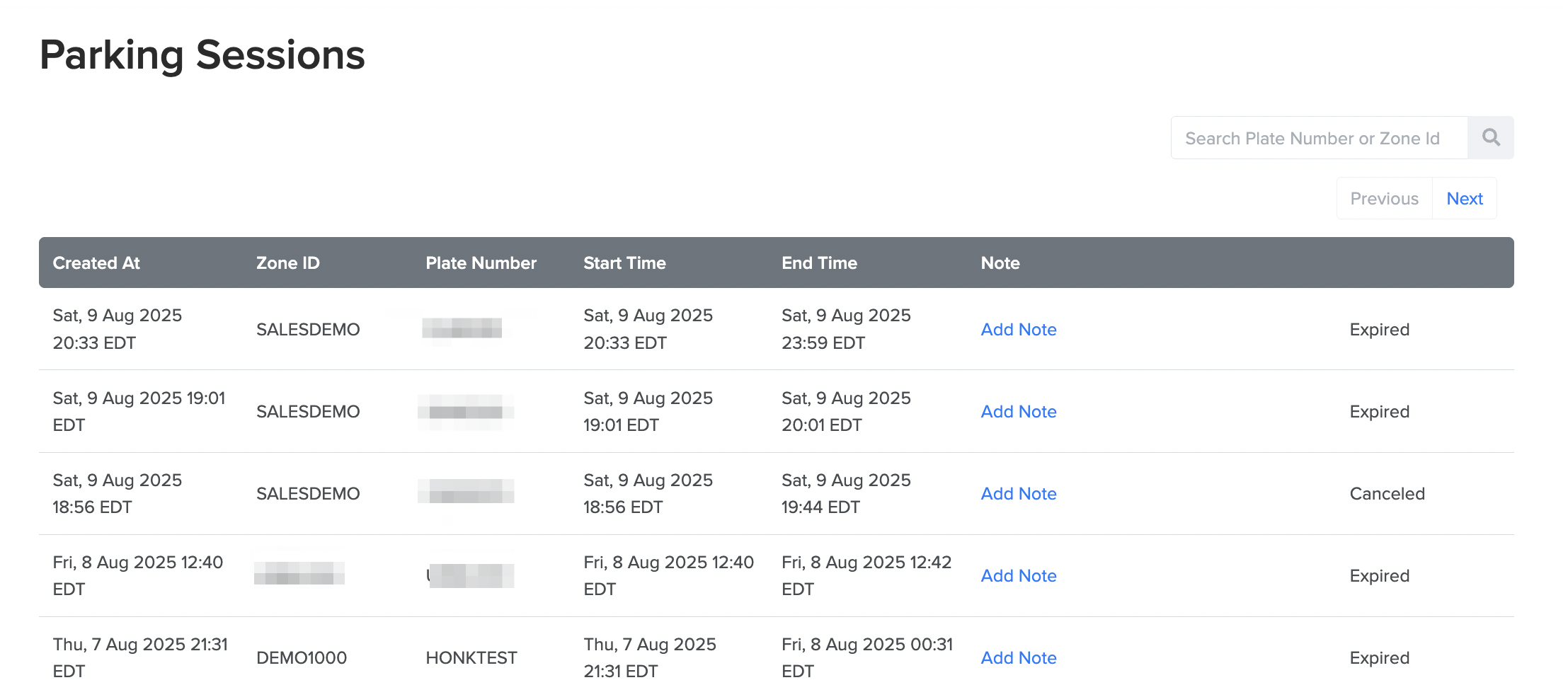Select the Plate Number column header

(x=481, y=263)
